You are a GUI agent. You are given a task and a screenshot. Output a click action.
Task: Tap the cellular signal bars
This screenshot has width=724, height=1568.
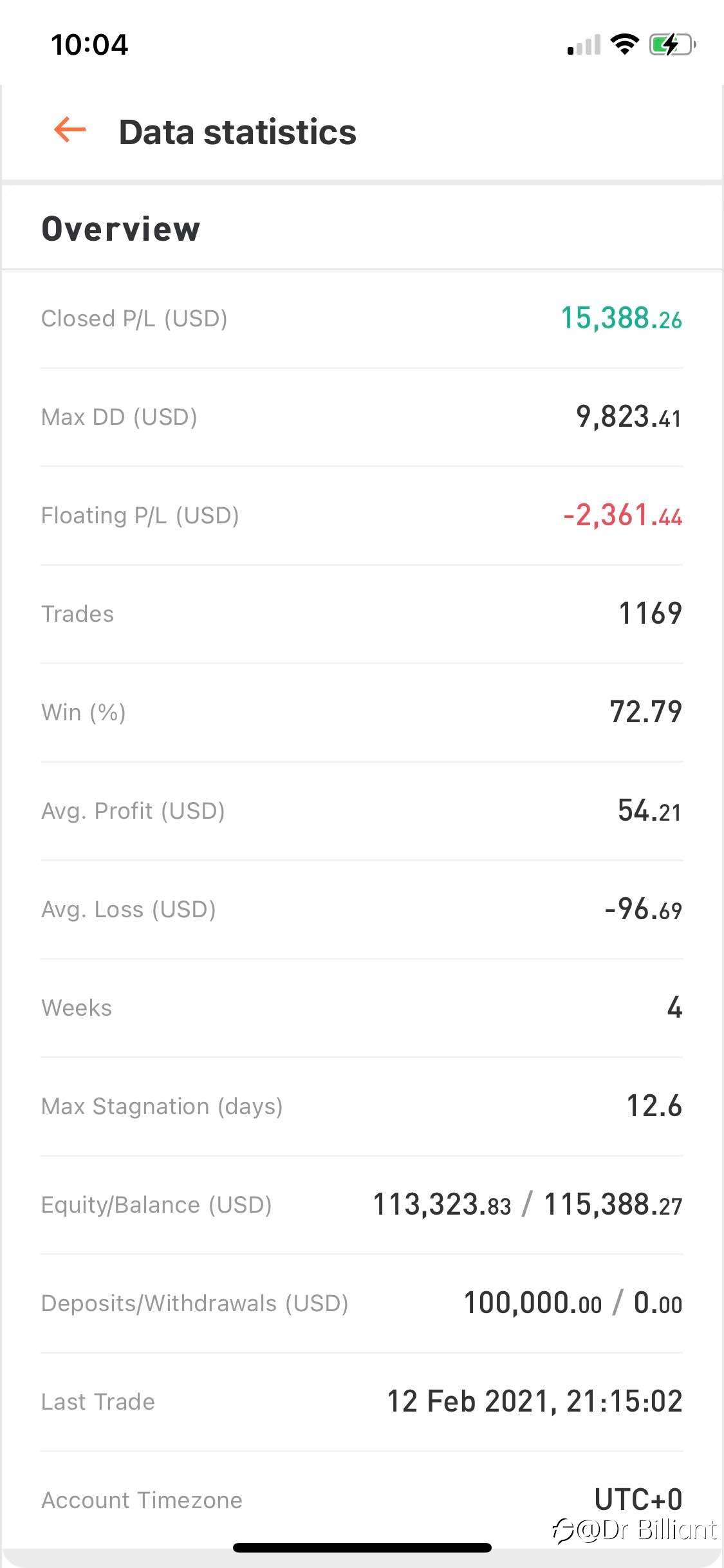pyautogui.click(x=584, y=45)
